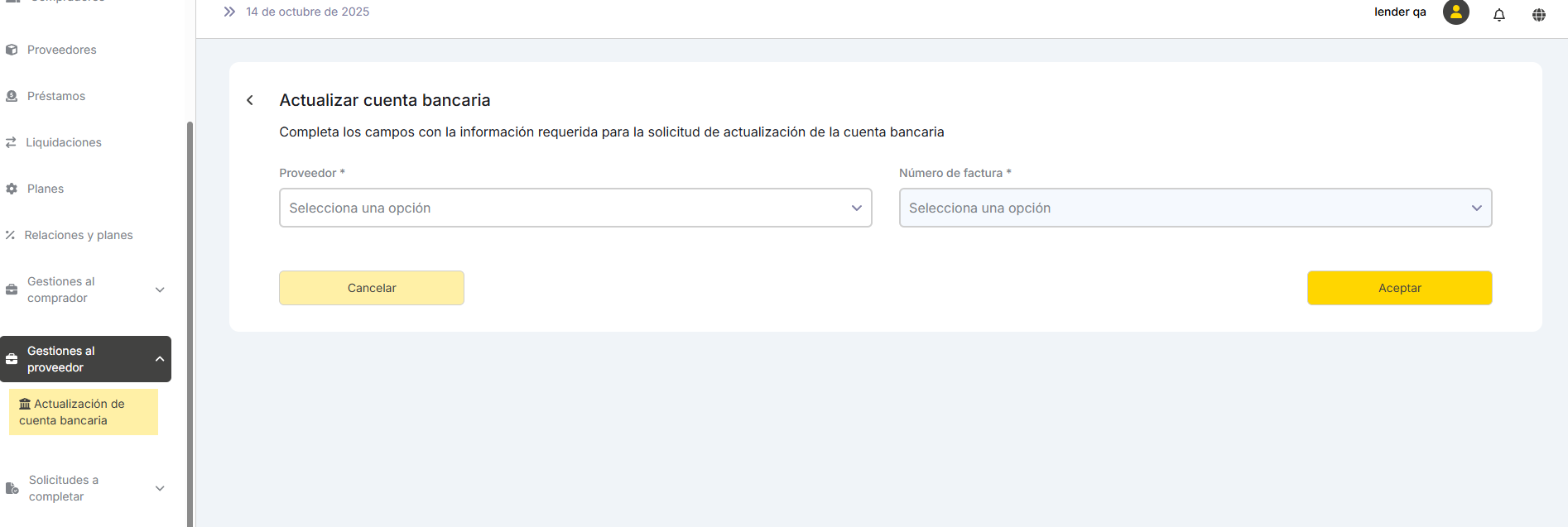This screenshot has width=1568, height=527.
Task: Click the back arrow beside Actualizar cuenta bancaria
Action: [x=250, y=100]
